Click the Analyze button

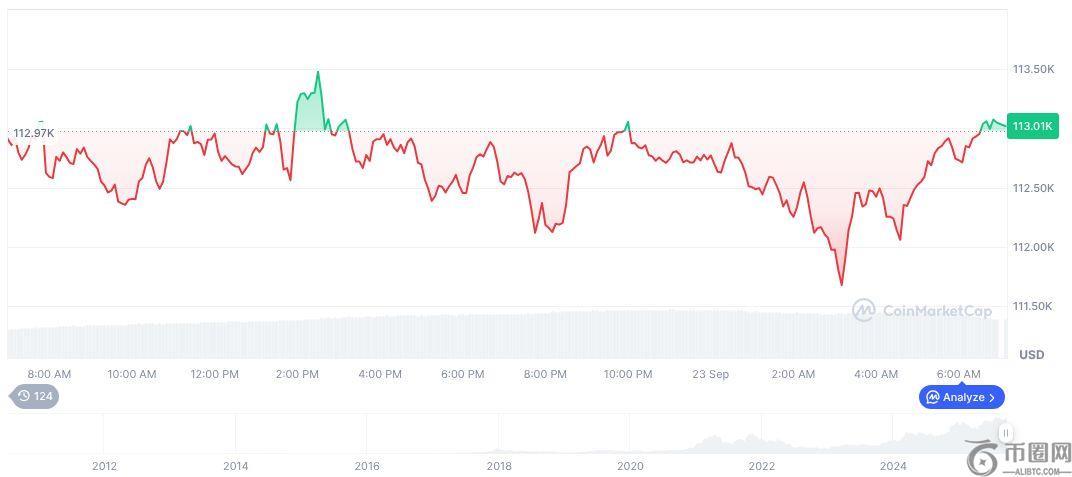point(961,397)
